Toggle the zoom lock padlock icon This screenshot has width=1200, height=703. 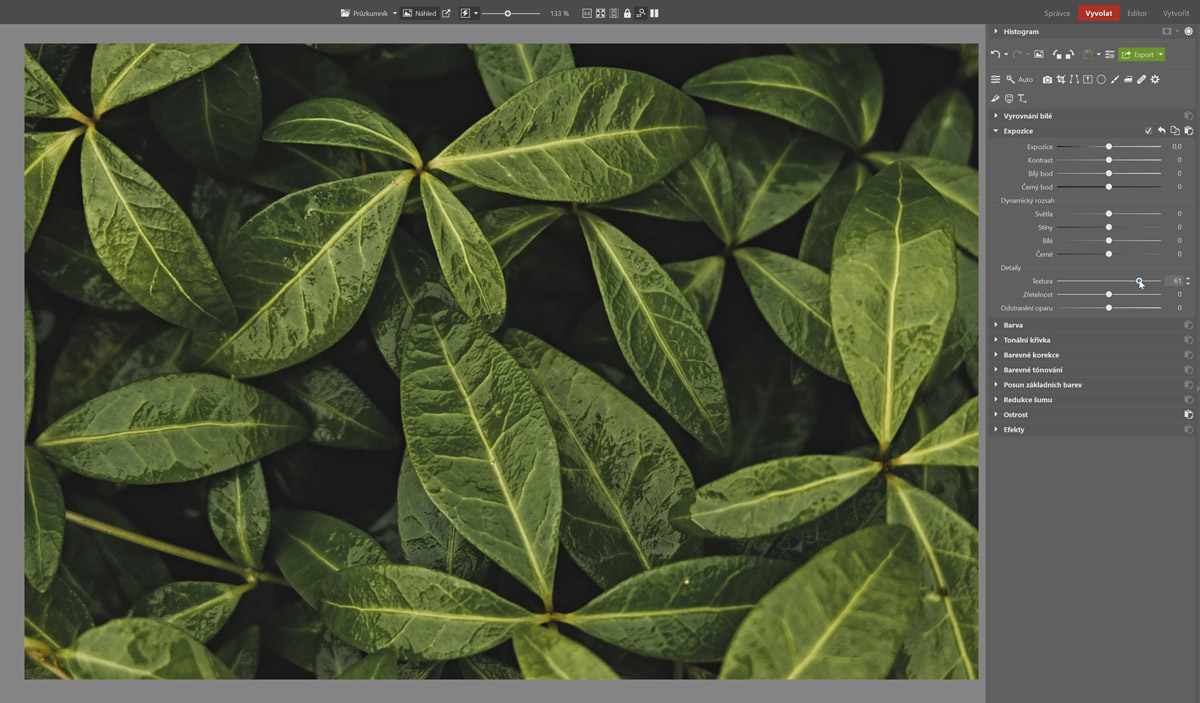coord(627,14)
